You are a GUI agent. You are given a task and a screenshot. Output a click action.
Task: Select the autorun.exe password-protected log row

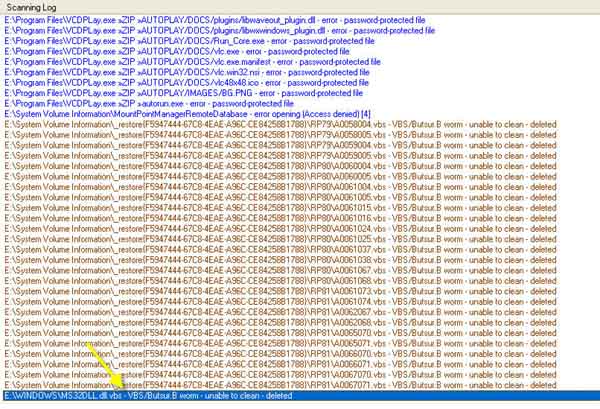pos(149,103)
